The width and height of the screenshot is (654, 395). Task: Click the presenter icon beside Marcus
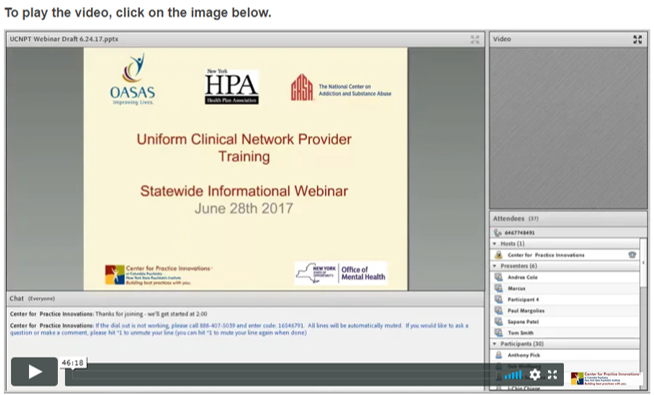(x=498, y=288)
